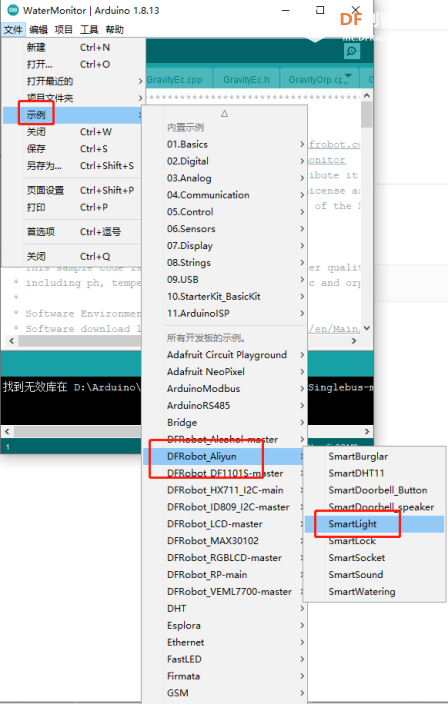Expand the 05.Control examples
The image size is (448, 705).
[225, 212]
